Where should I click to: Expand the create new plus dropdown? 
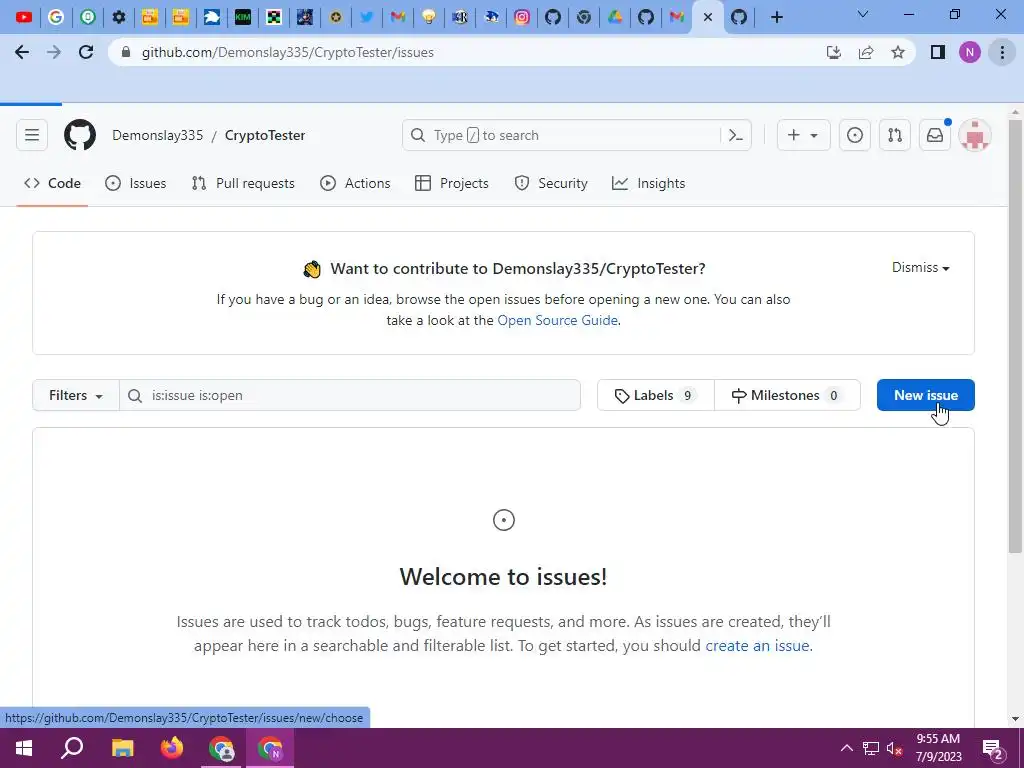[x=803, y=135]
